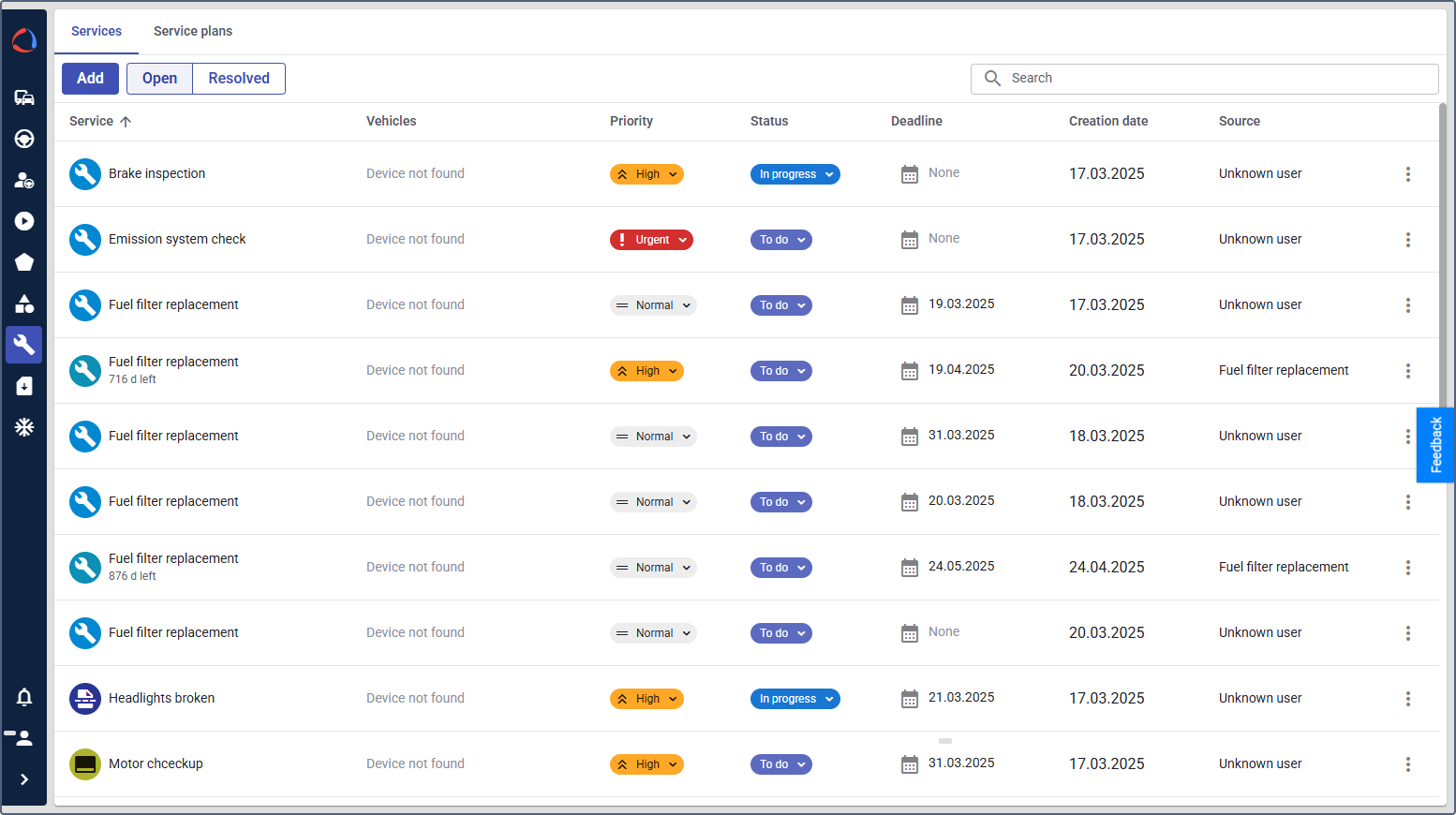Open the play button sidebar icon
Viewport: 1456px width, 815px height.
point(24,221)
